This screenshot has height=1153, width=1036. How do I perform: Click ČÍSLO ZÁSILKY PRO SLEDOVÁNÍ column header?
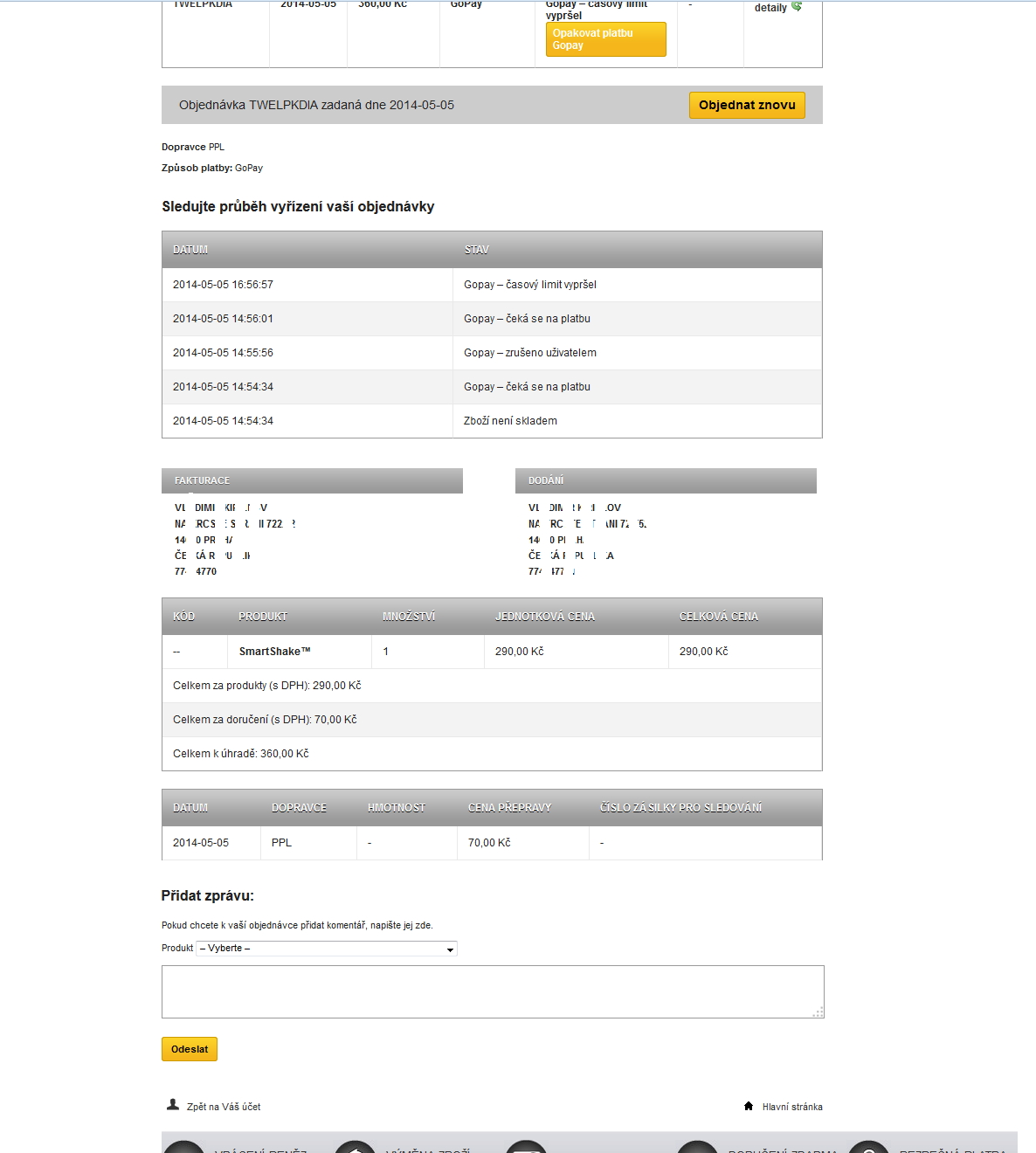pyautogui.click(x=681, y=808)
